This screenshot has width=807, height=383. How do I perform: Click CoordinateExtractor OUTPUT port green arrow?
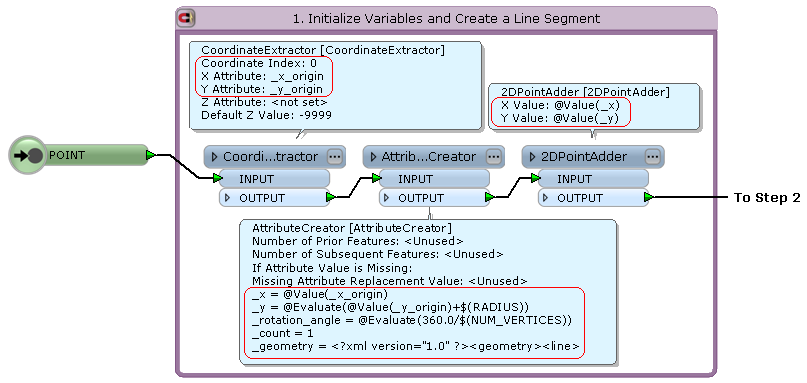point(330,197)
